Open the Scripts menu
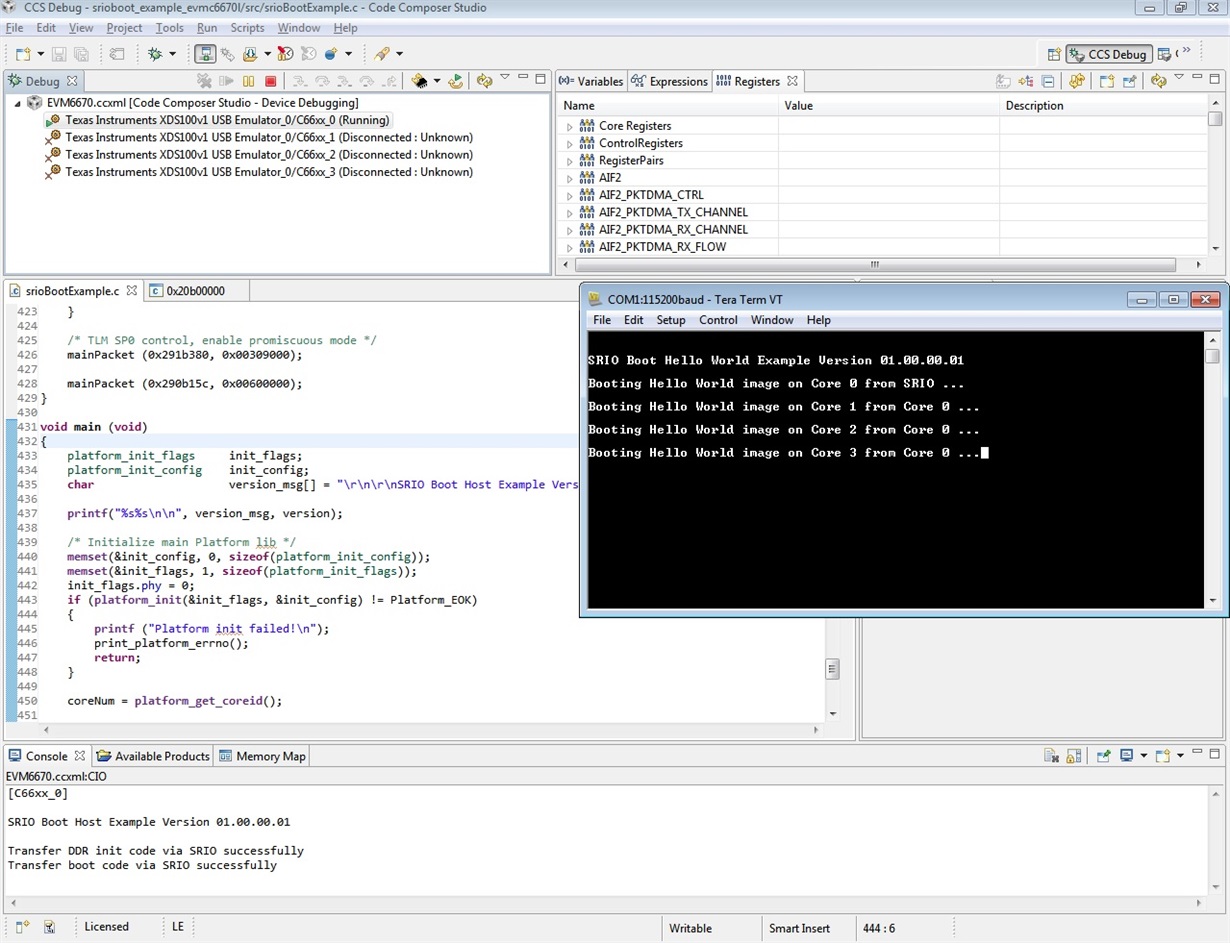Image resolution: width=1230 pixels, height=943 pixels. pos(247,28)
